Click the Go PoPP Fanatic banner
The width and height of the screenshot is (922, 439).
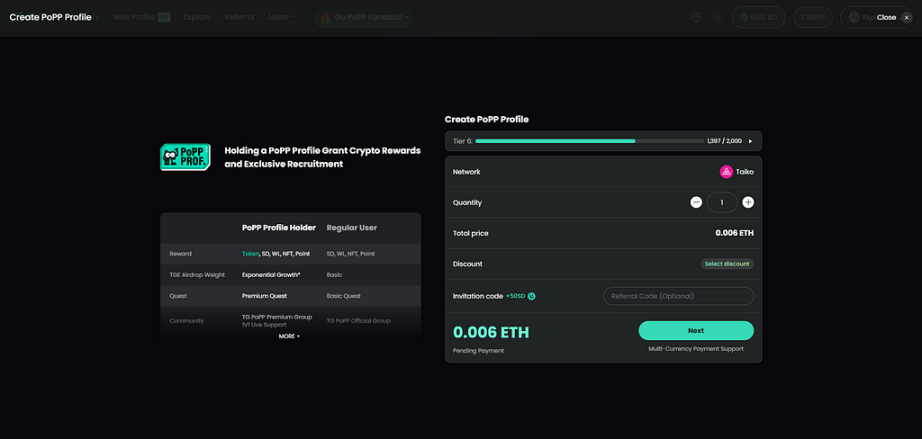(366, 17)
